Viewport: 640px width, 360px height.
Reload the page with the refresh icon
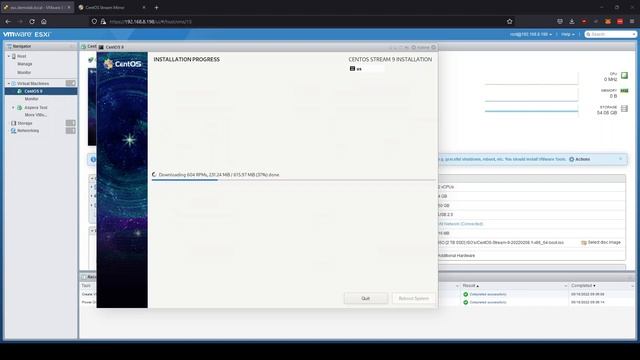32,21
